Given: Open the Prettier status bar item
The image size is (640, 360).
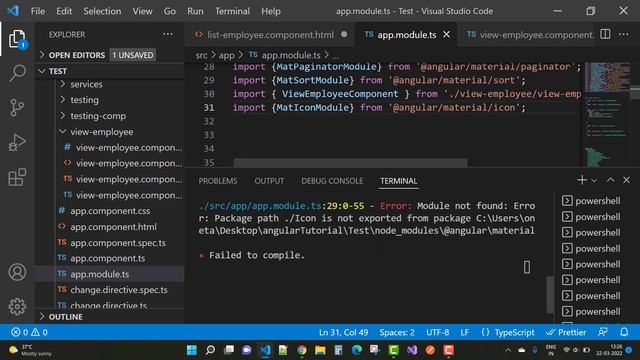Looking at the screenshot, I should [x=566, y=332].
